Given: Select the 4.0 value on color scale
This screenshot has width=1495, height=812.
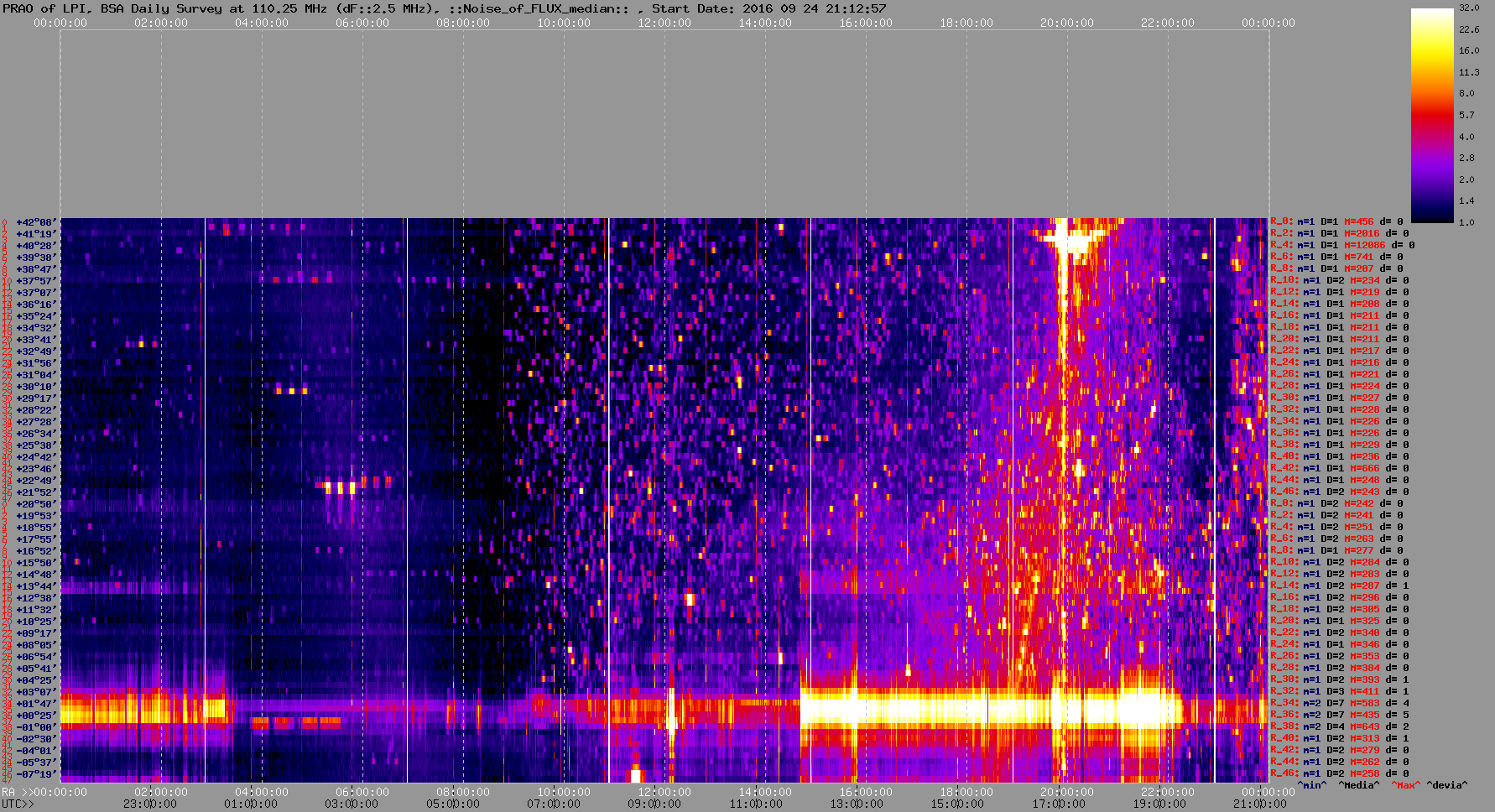Looking at the screenshot, I should pos(1466,136).
